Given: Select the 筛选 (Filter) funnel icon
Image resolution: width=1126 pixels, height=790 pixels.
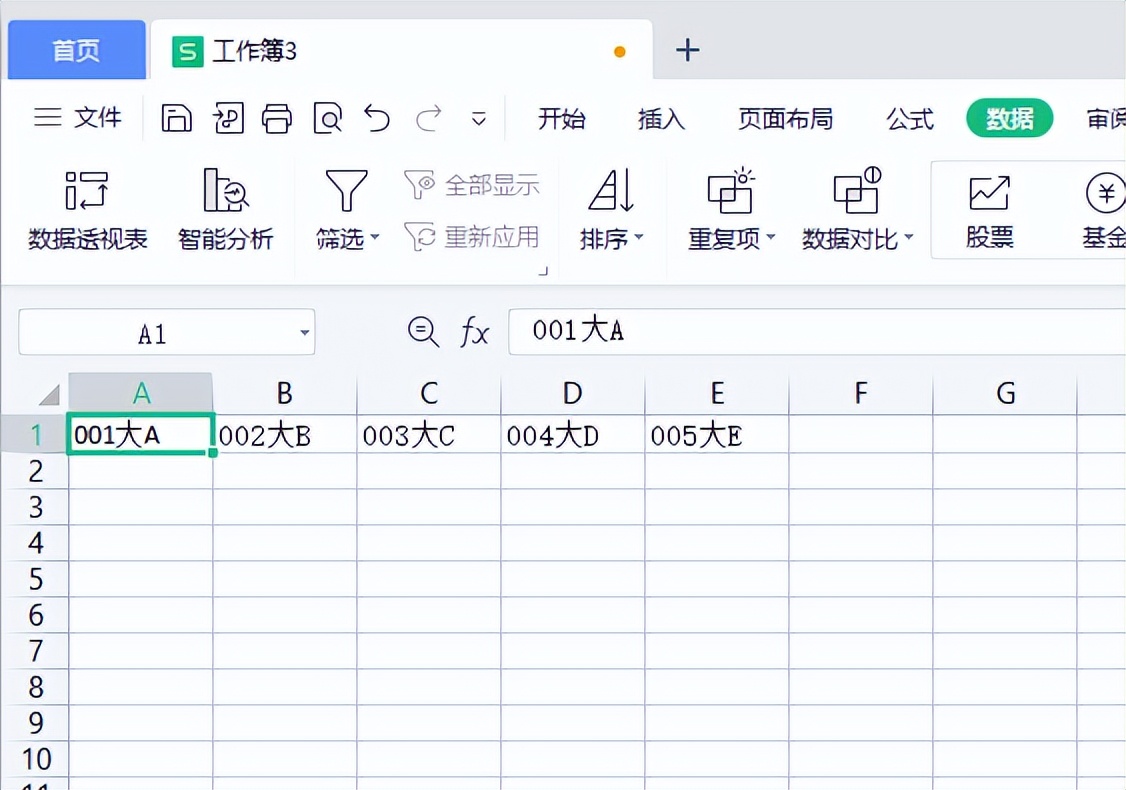Looking at the screenshot, I should coord(344,190).
